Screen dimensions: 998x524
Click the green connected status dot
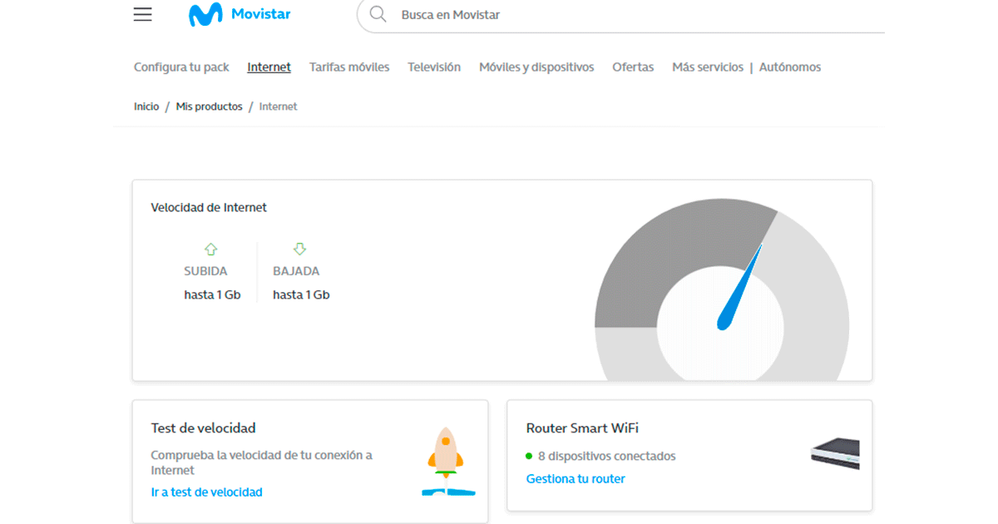pos(529,456)
